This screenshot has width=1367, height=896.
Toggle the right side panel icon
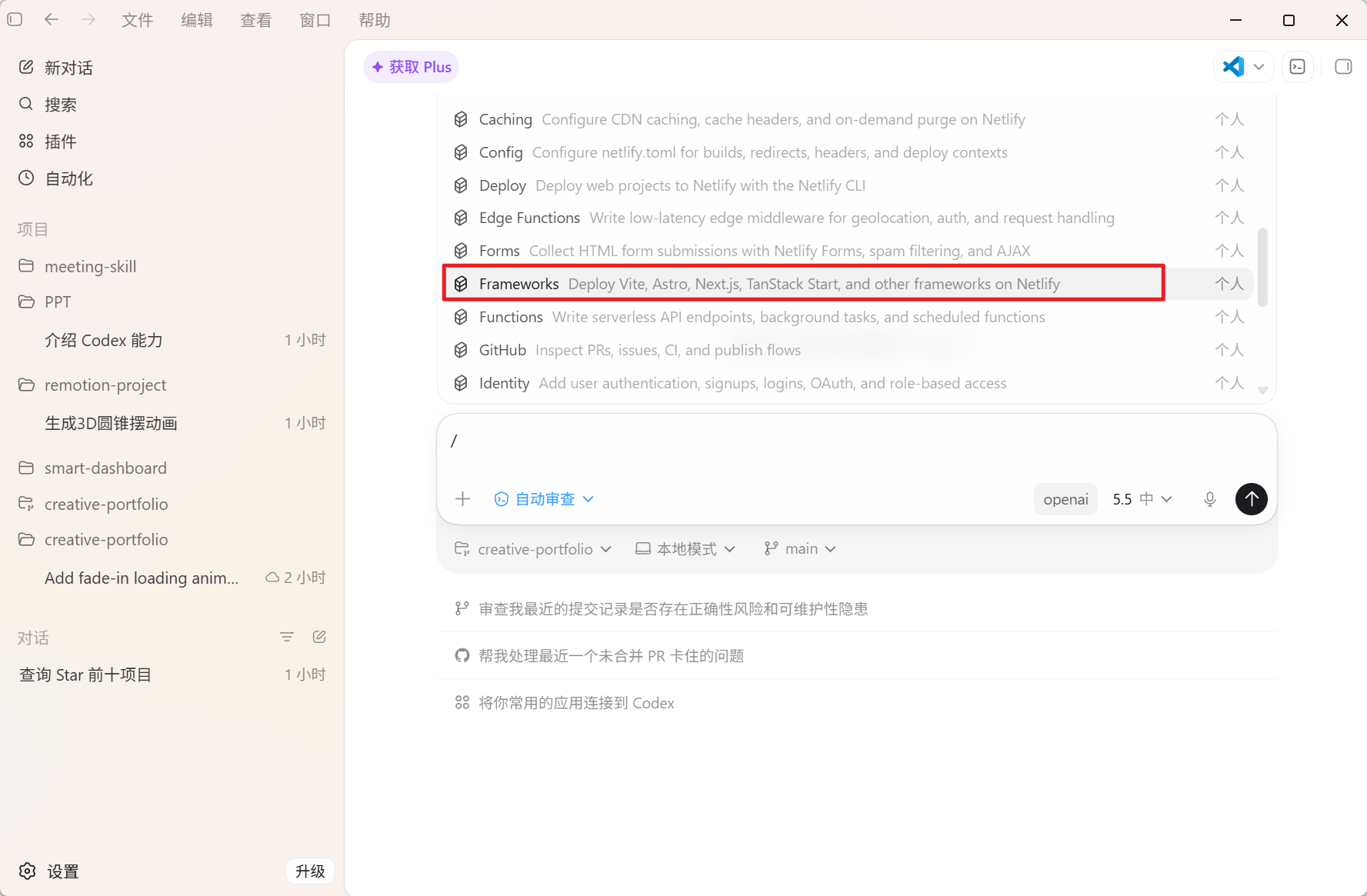[x=1343, y=67]
